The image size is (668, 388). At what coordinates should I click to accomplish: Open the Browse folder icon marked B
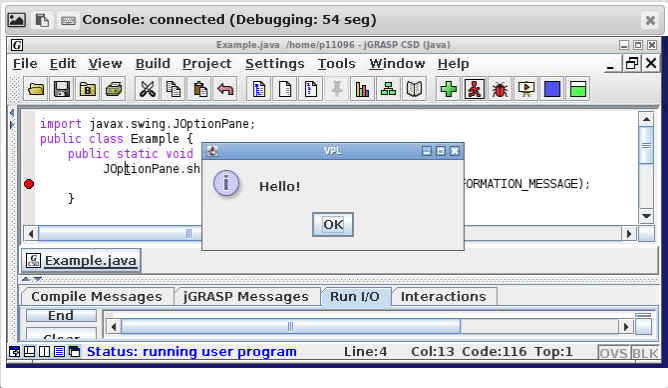(x=88, y=89)
